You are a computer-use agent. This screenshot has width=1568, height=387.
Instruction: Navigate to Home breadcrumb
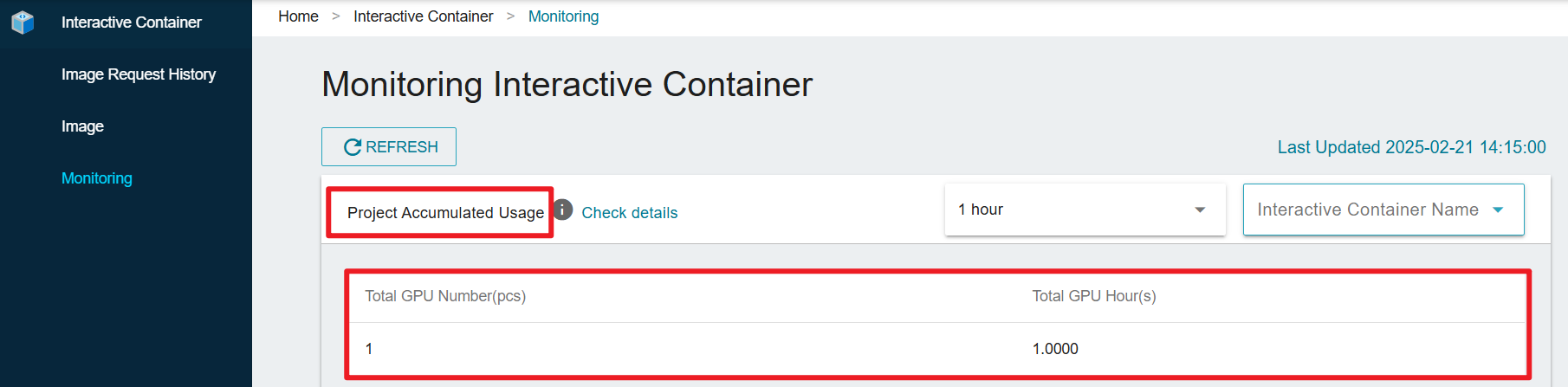(x=298, y=16)
